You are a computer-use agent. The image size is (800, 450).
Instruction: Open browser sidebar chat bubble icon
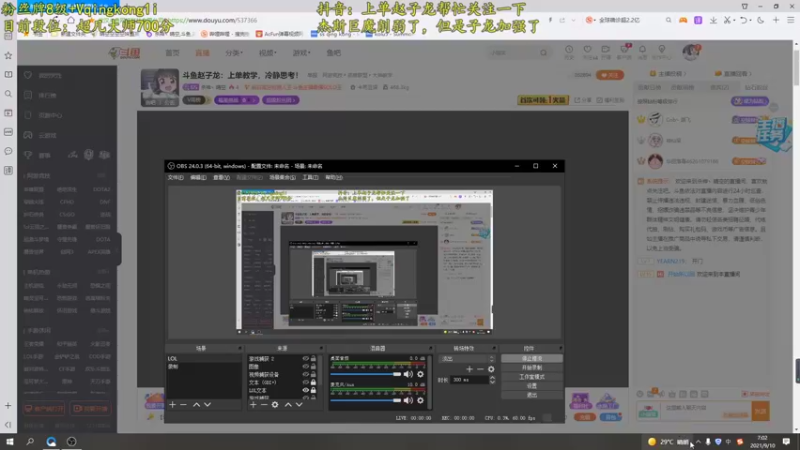[8, 151]
